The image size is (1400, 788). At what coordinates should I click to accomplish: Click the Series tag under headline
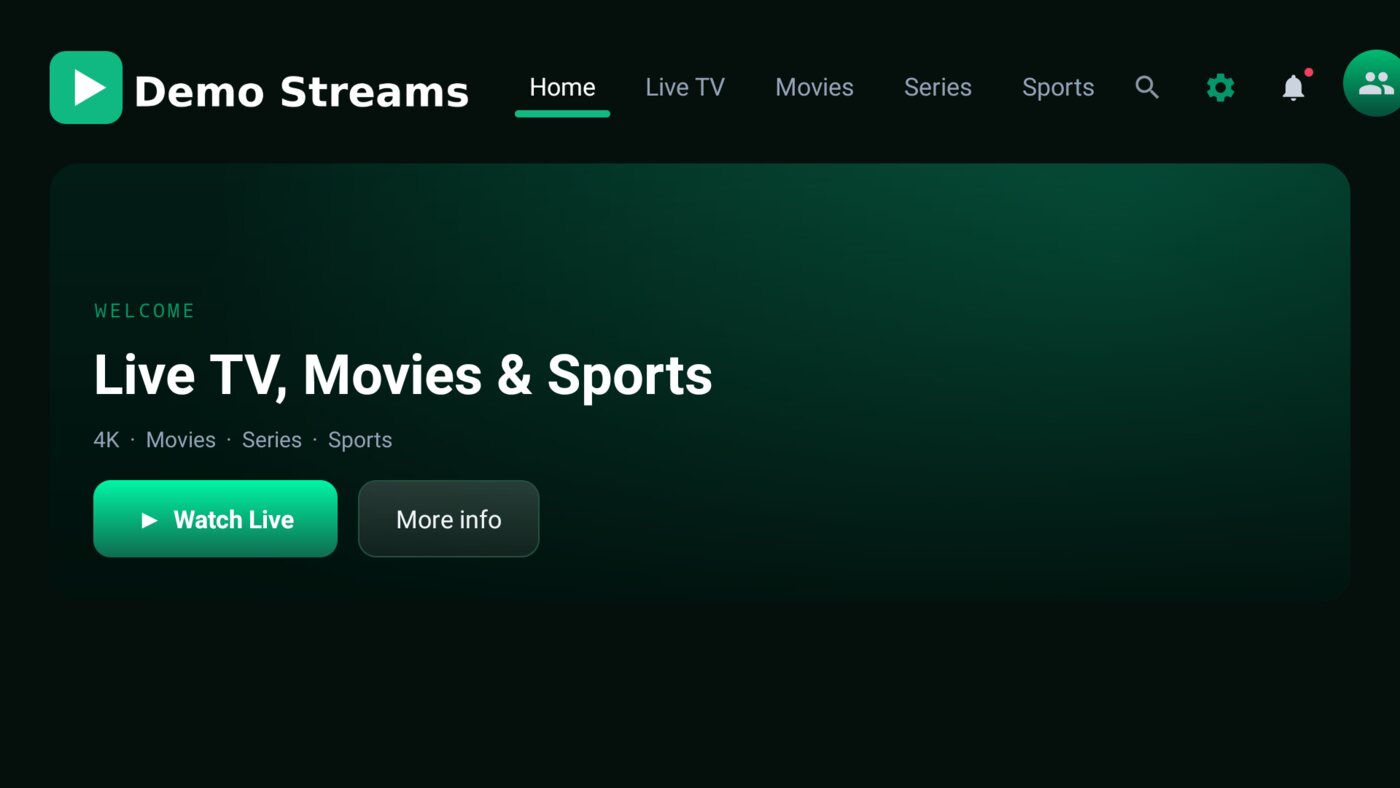(x=272, y=440)
